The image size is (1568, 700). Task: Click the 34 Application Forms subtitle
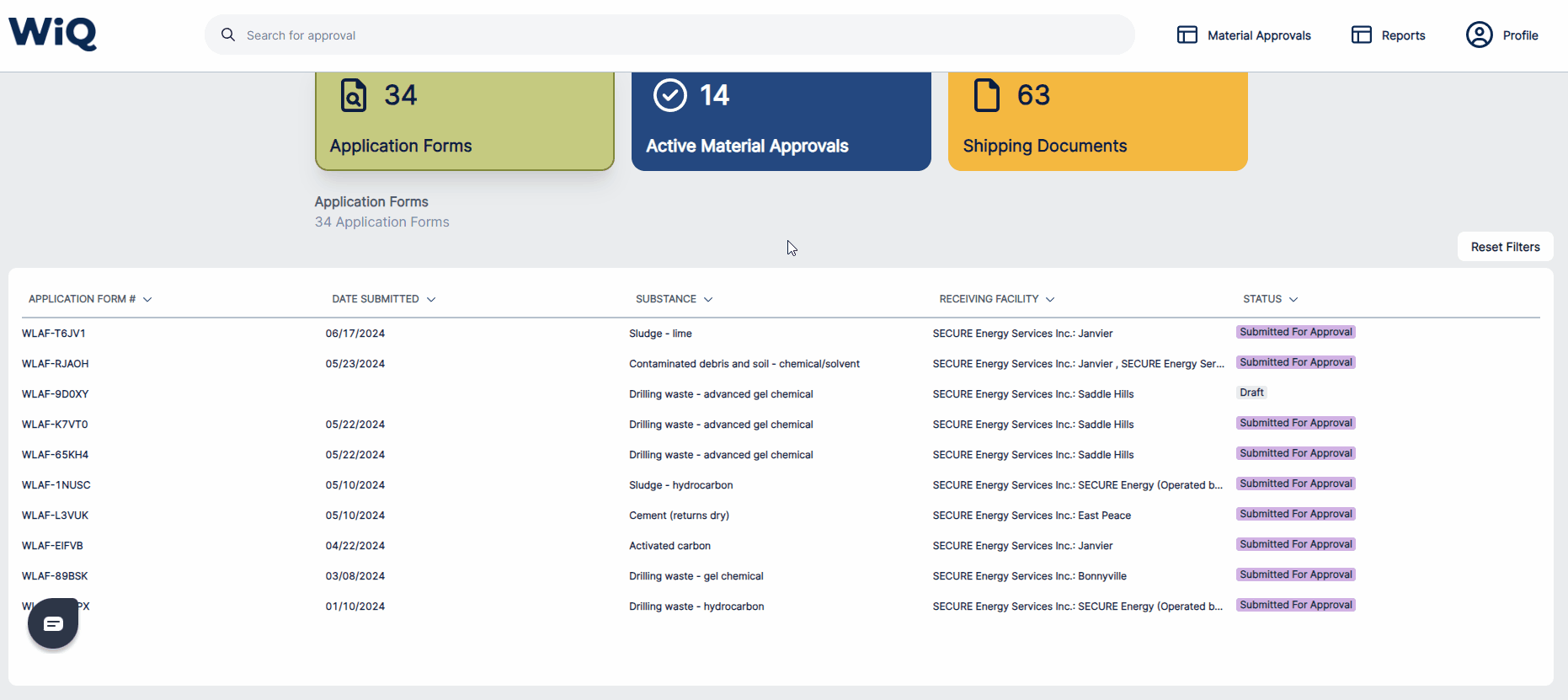(x=382, y=222)
